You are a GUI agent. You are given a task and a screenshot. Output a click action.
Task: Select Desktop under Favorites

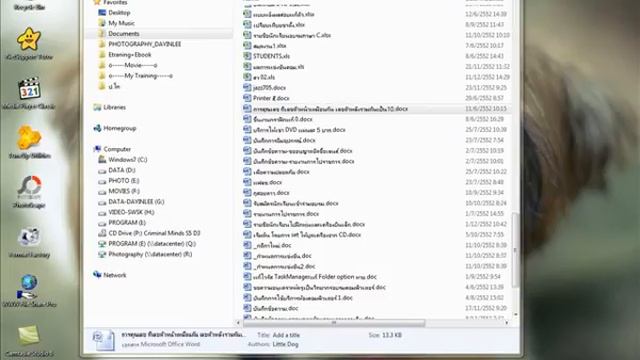(x=119, y=13)
